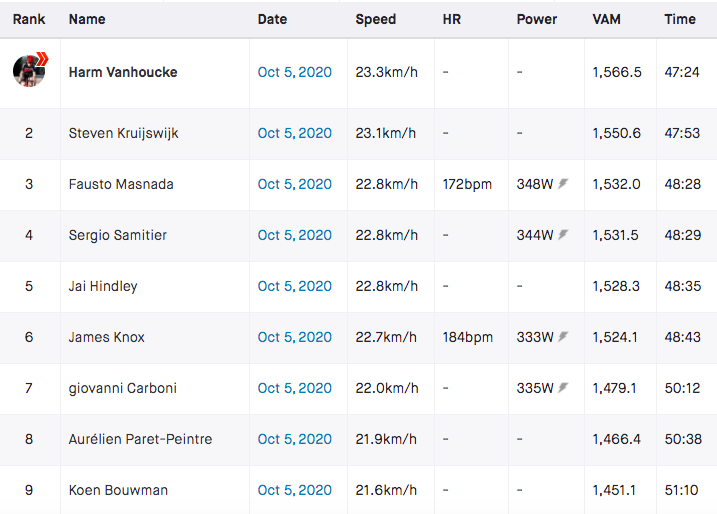Select the Harm Vanhoucke name
The width and height of the screenshot is (717, 514).
point(123,72)
